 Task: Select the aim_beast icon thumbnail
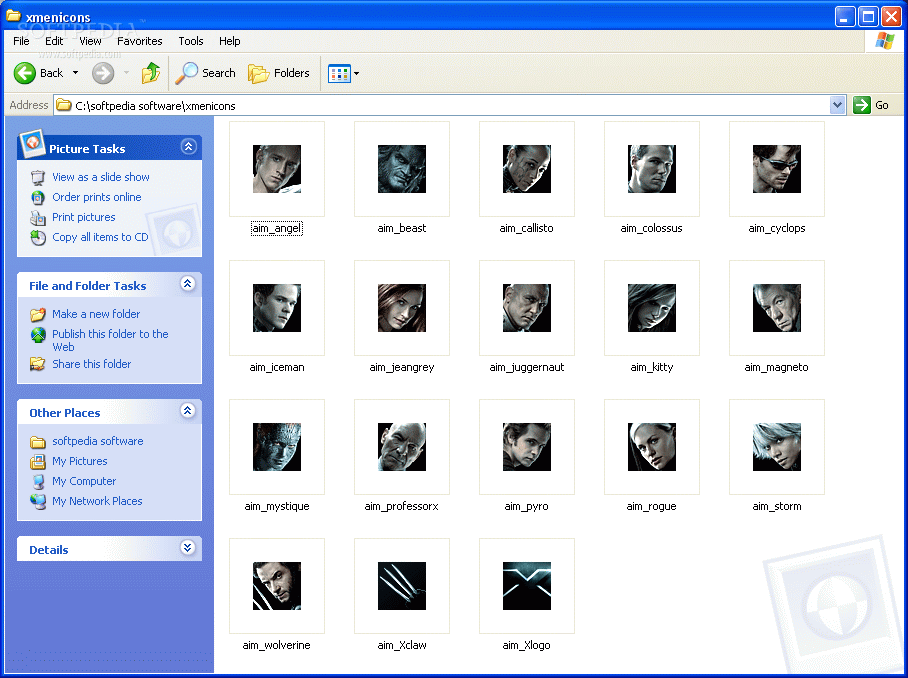[402, 169]
